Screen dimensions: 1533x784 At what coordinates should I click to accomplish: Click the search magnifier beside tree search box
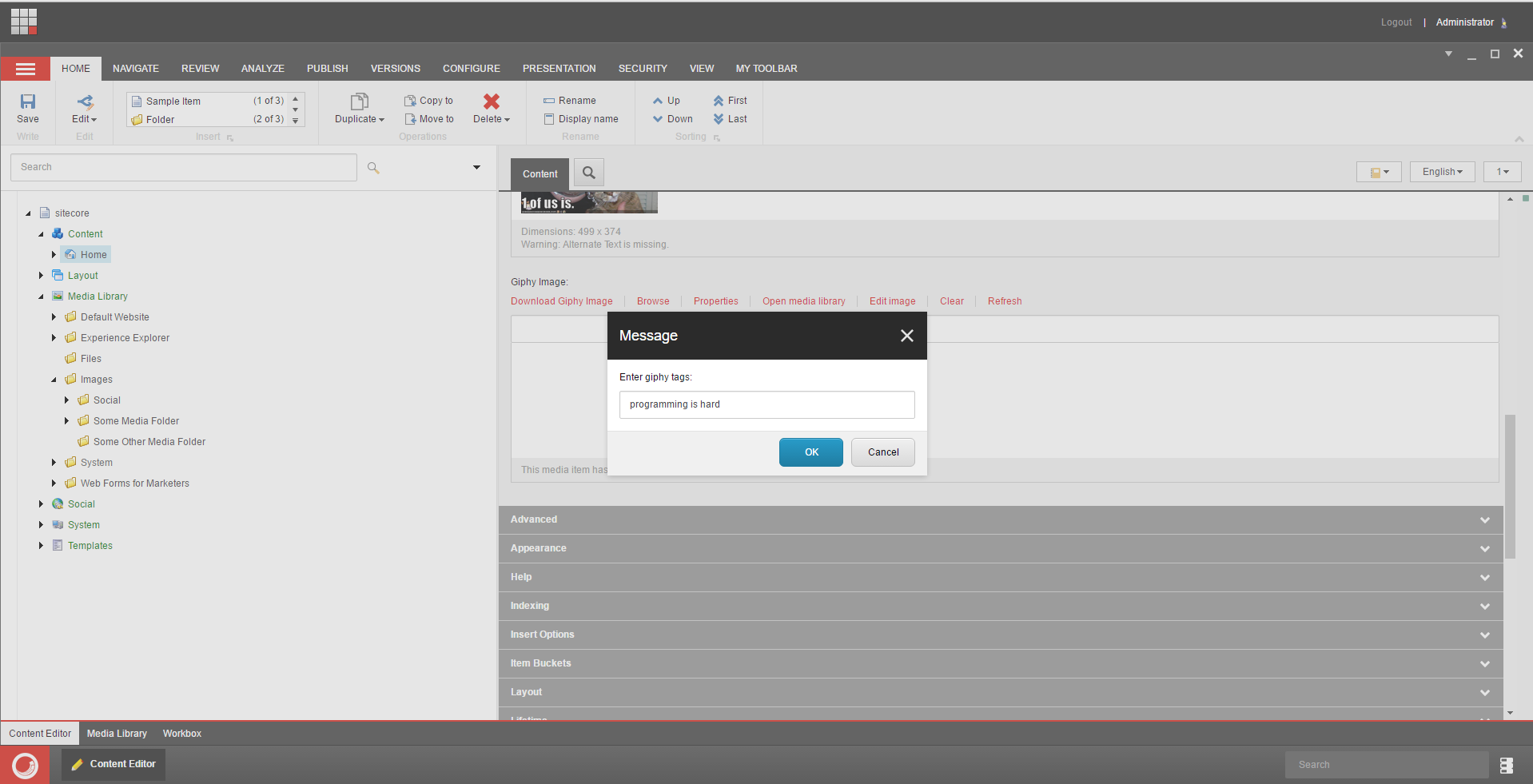click(373, 168)
